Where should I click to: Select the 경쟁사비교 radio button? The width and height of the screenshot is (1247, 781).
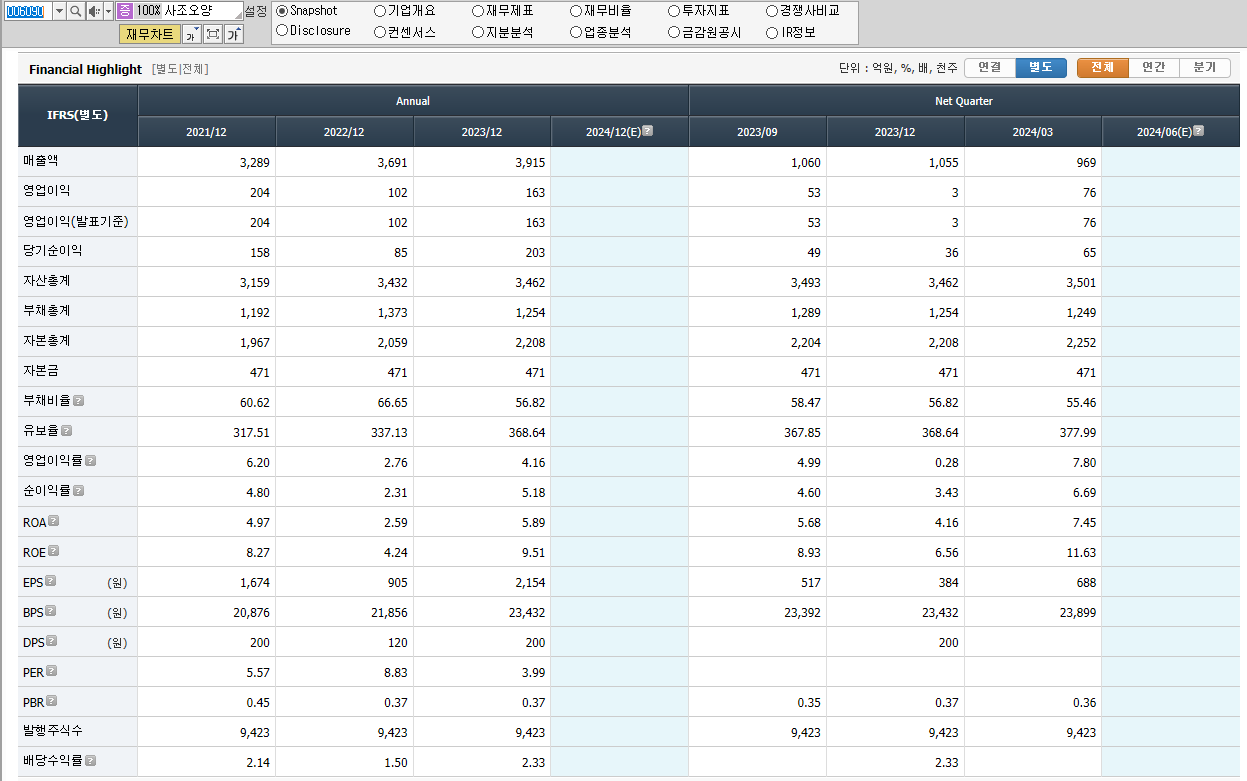click(x=772, y=10)
